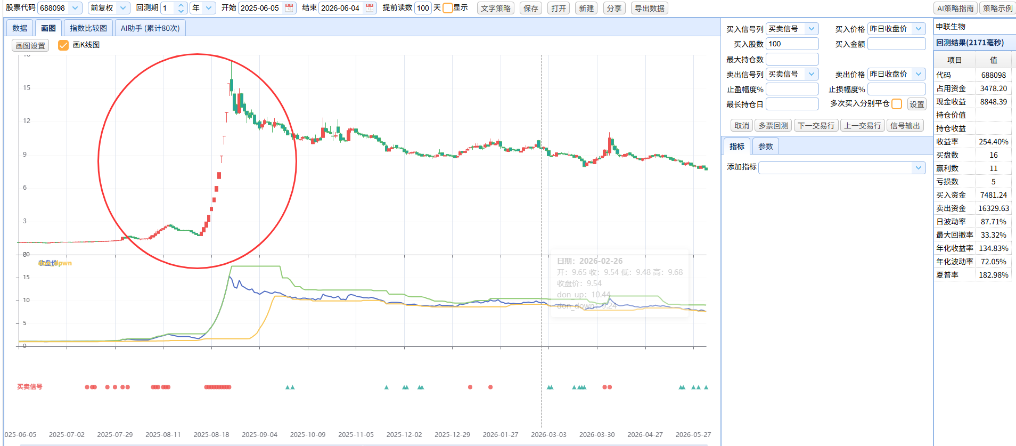The width and height of the screenshot is (1016, 446).
Task: Uncheck the 画K线图 checkbox
Action: (x=64, y=45)
